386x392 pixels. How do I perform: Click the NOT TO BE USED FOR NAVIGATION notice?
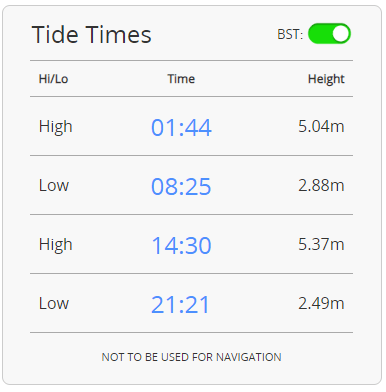[191, 357]
